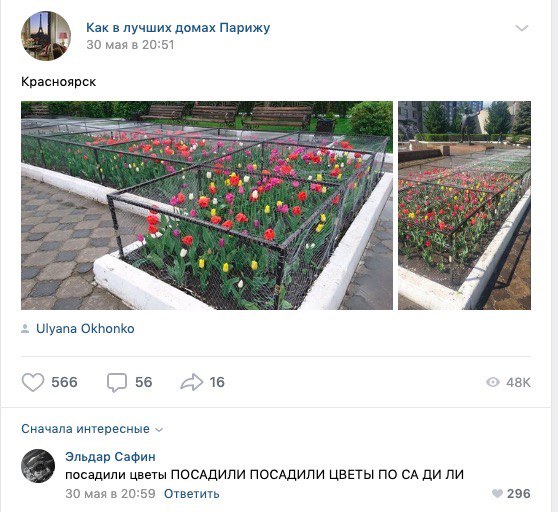Click Ответить to reply to the comment

pos(191,494)
